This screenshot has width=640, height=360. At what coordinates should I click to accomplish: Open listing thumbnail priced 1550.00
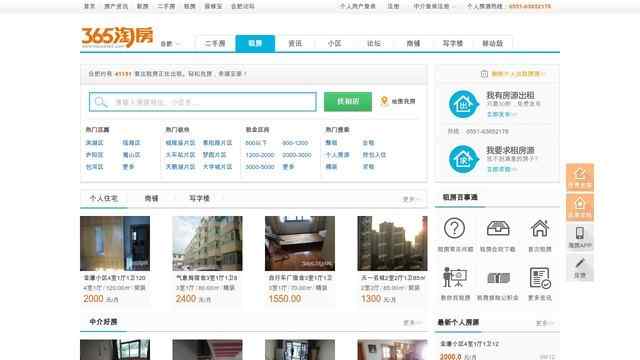[x=300, y=243]
